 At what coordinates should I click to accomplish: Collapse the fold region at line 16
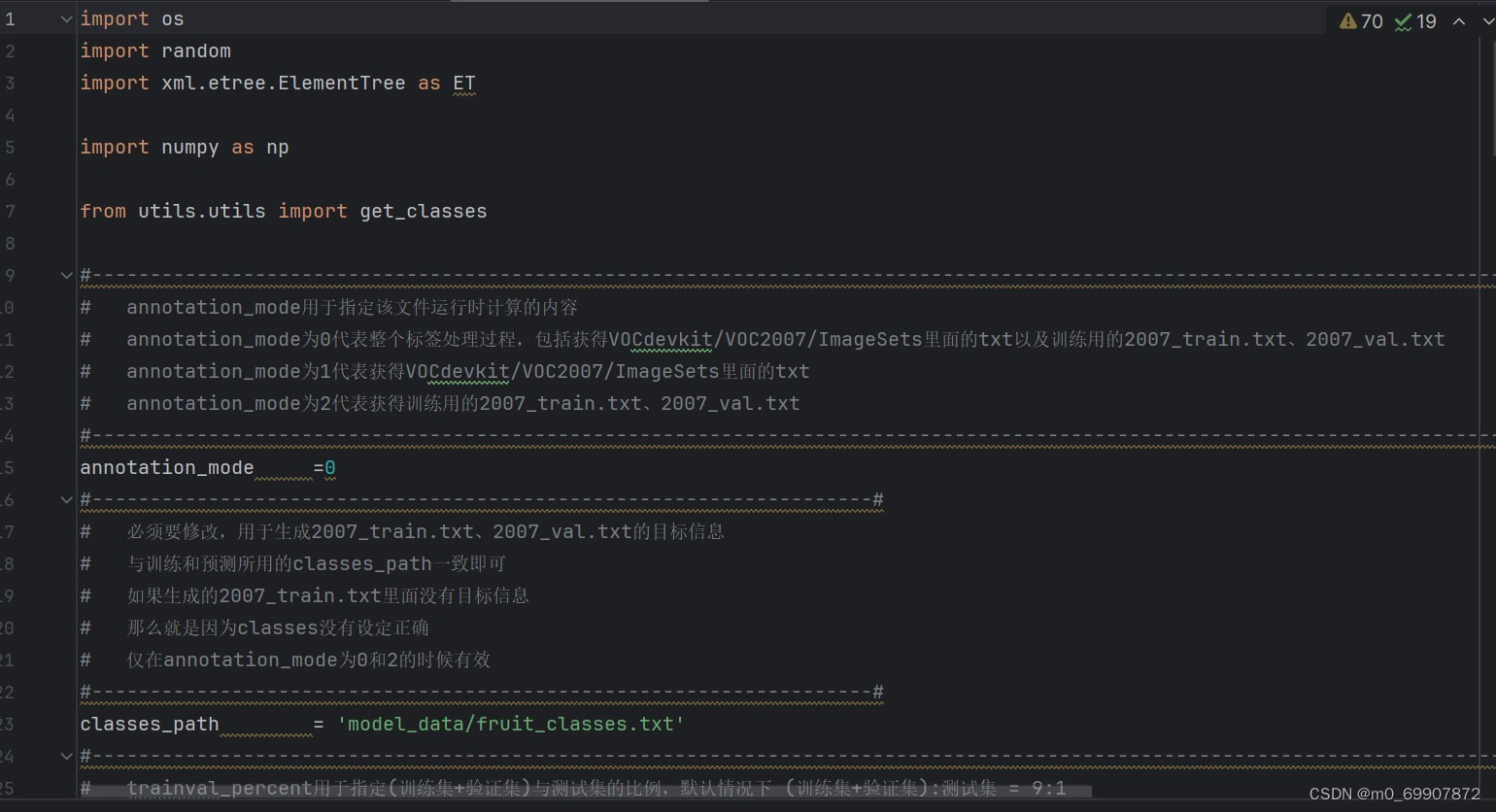tap(66, 499)
